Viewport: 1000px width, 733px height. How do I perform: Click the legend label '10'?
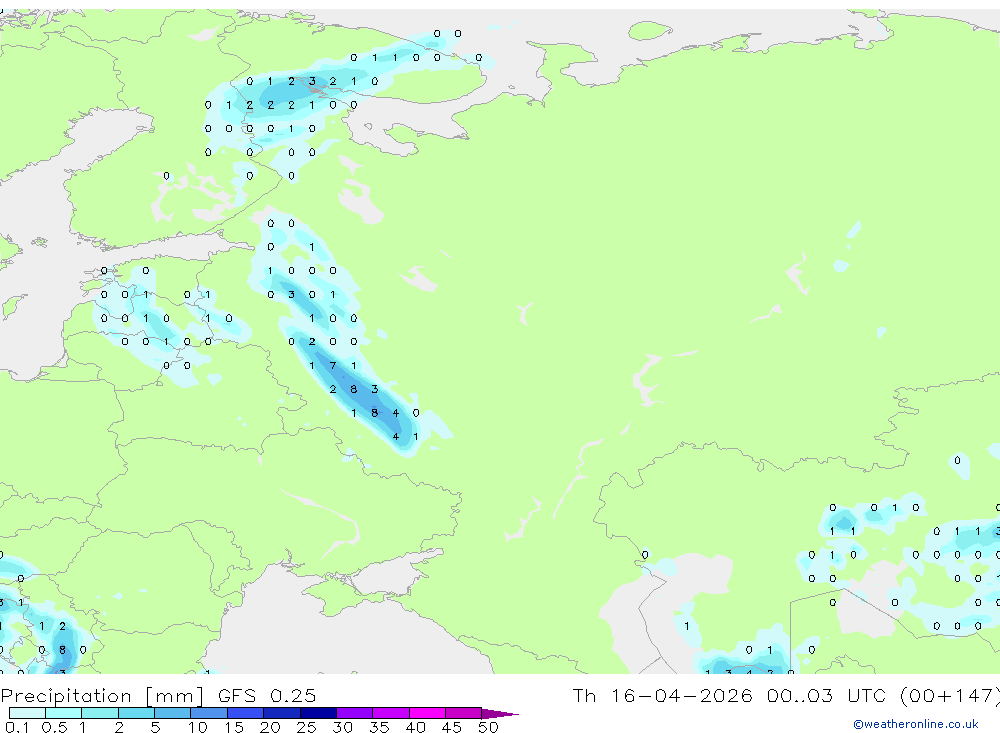(198, 727)
